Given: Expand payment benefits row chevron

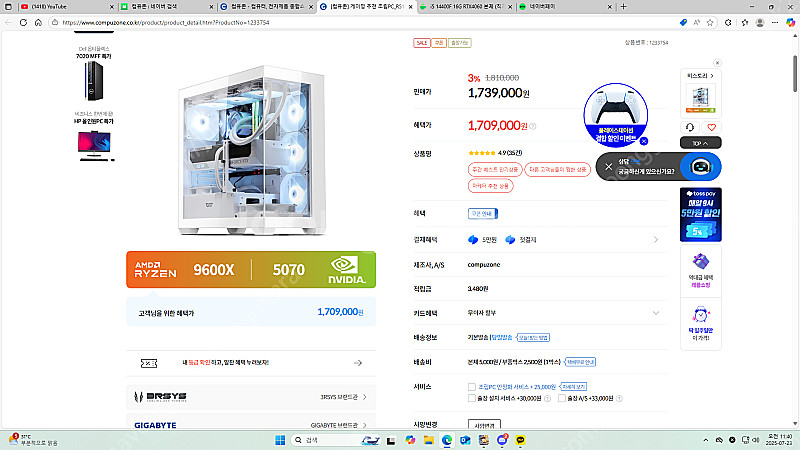Looking at the screenshot, I should (x=656, y=239).
